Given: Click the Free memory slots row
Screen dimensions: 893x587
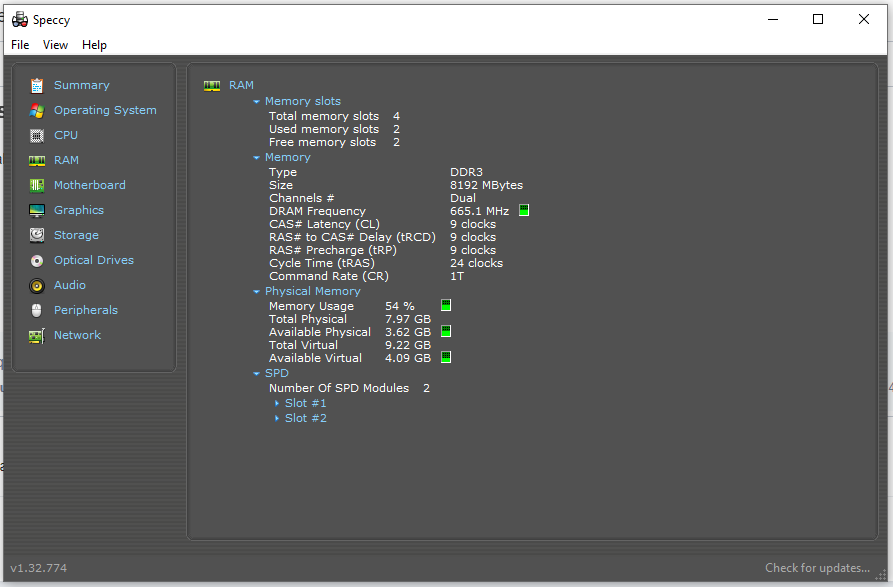Looking at the screenshot, I should pyautogui.click(x=334, y=142).
